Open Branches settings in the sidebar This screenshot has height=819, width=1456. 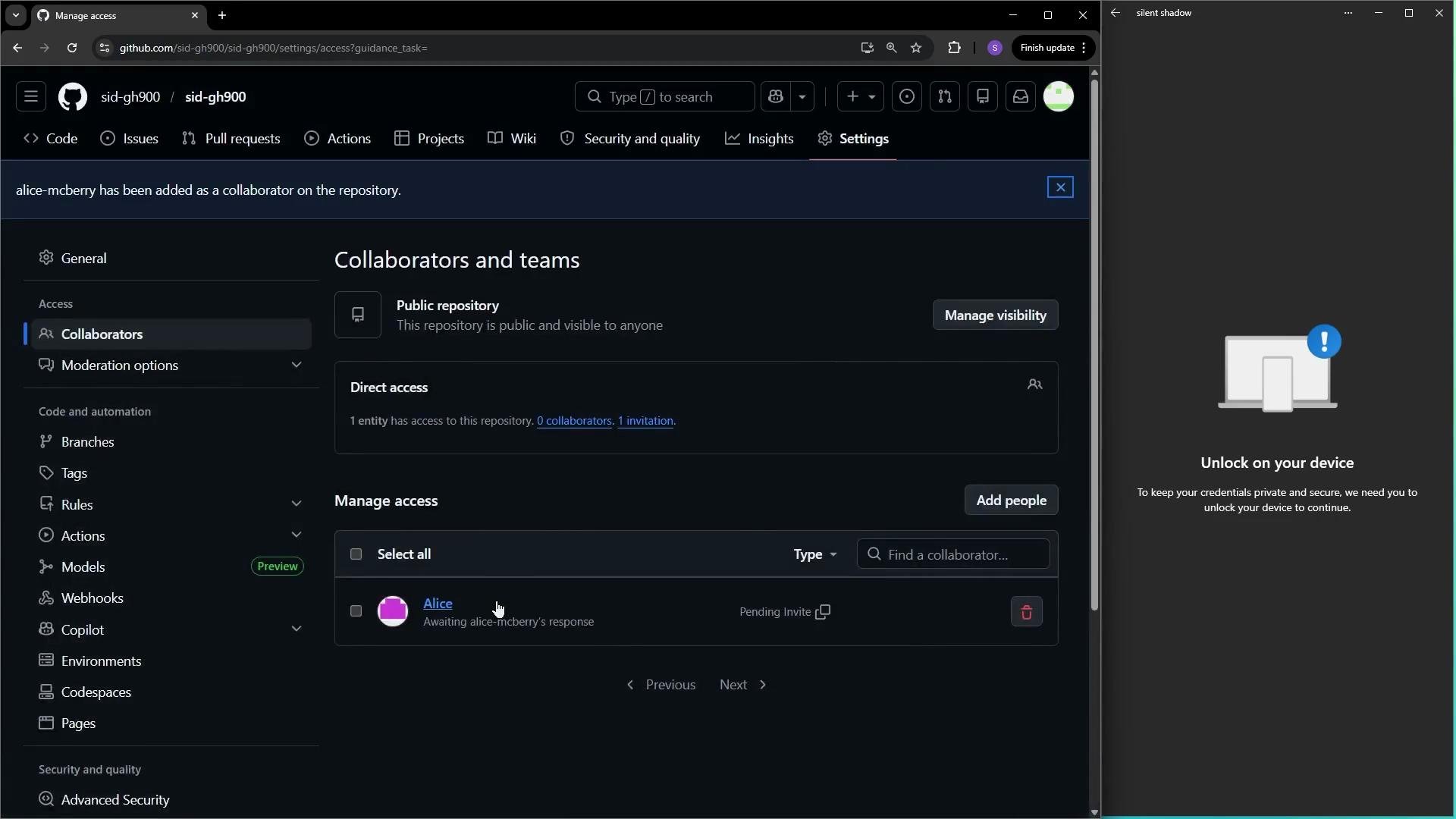171,442
